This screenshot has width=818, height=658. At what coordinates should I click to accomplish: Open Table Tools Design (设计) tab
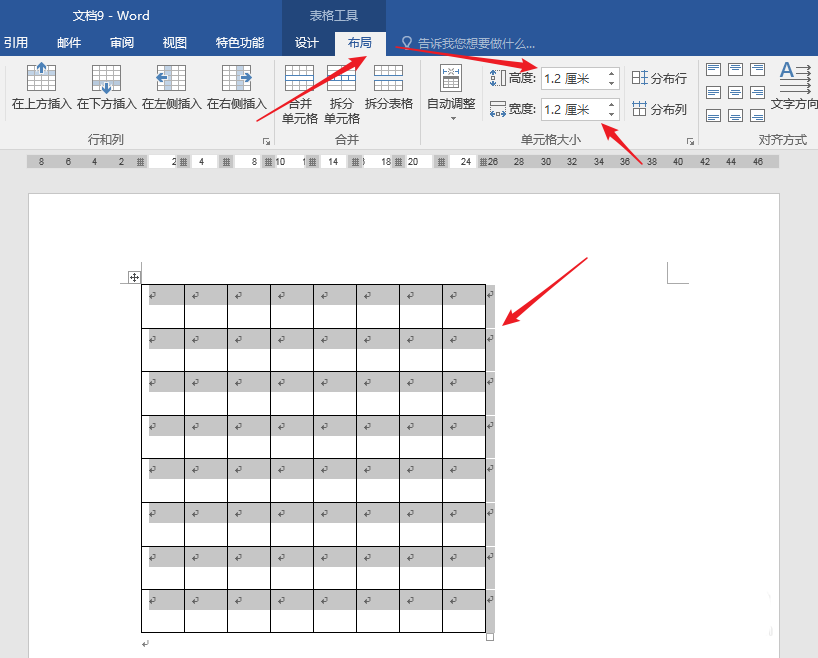tap(307, 43)
